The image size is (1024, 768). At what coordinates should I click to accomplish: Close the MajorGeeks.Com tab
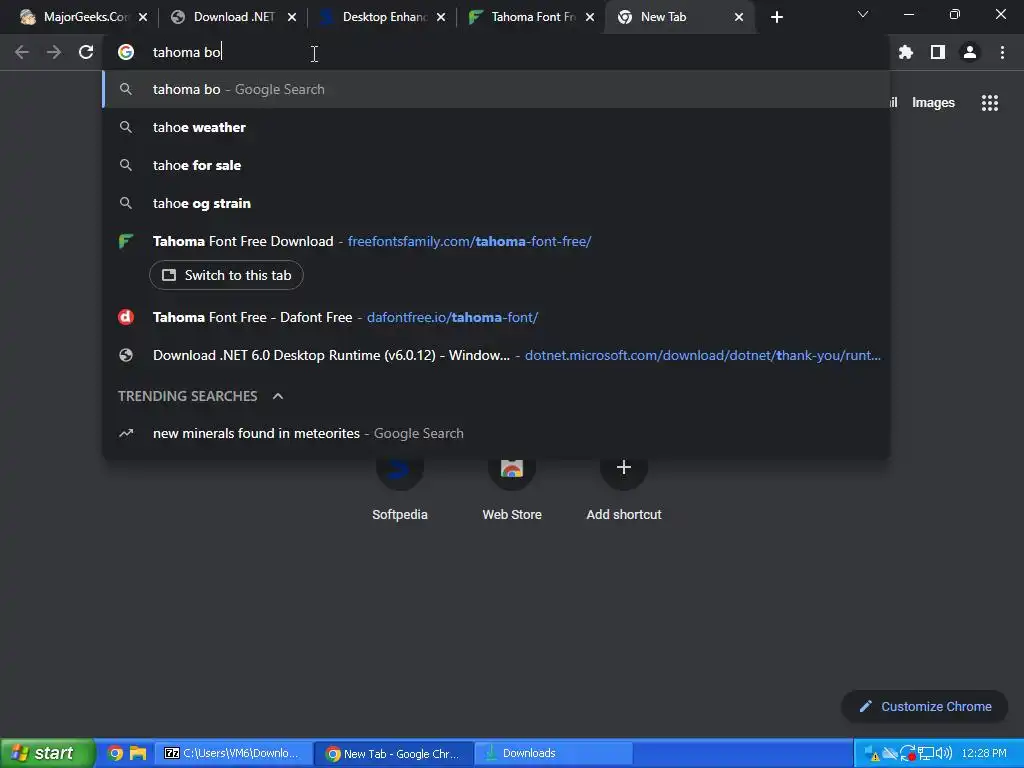(x=143, y=17)
